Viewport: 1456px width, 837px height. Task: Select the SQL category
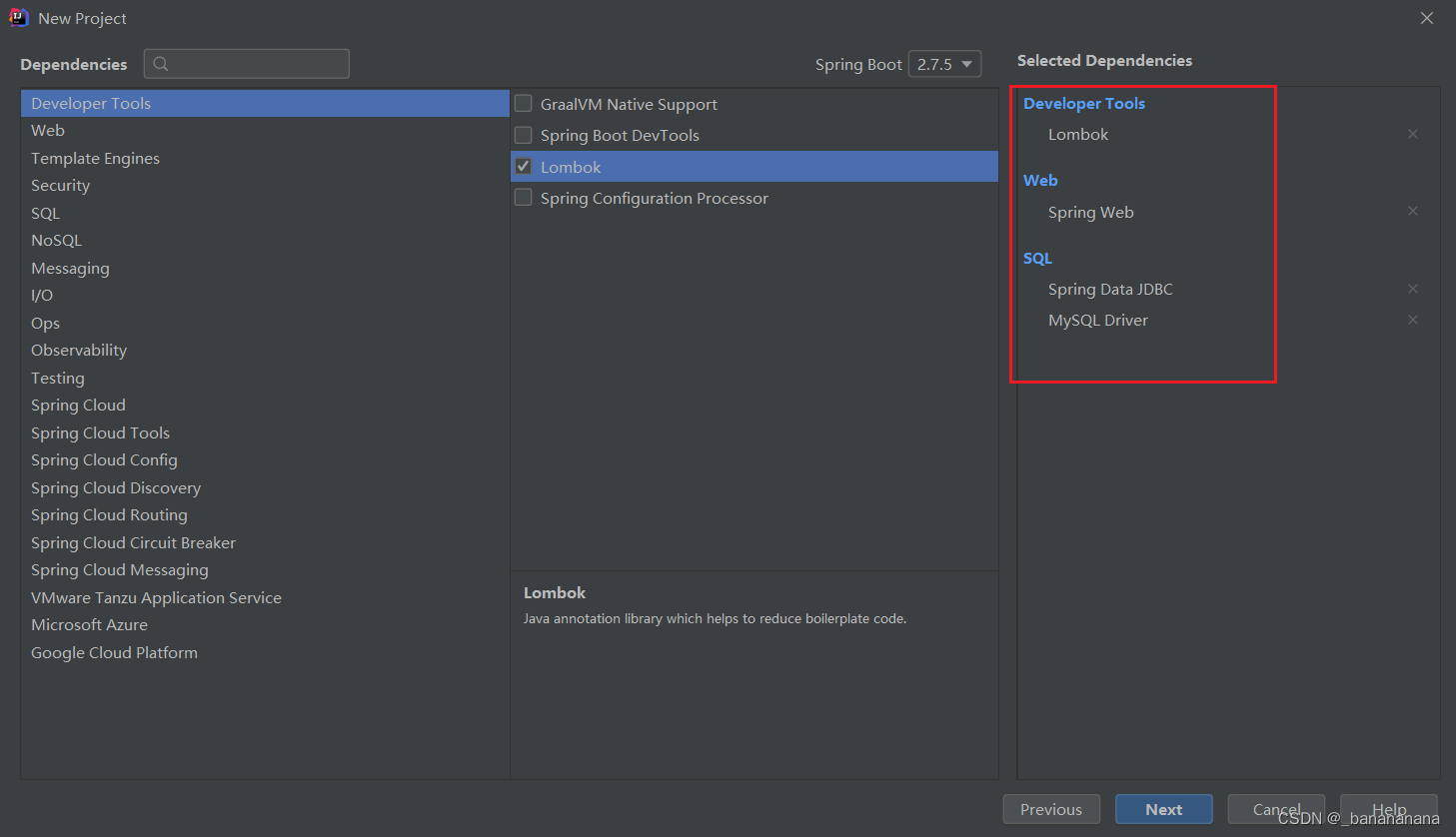click(x=265, y=213)
